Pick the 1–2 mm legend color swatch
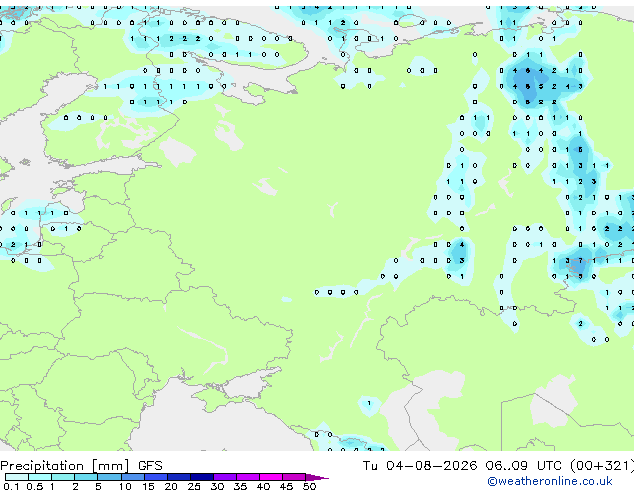Viewport: 634px width, 490px height. [x=63, y=477]
